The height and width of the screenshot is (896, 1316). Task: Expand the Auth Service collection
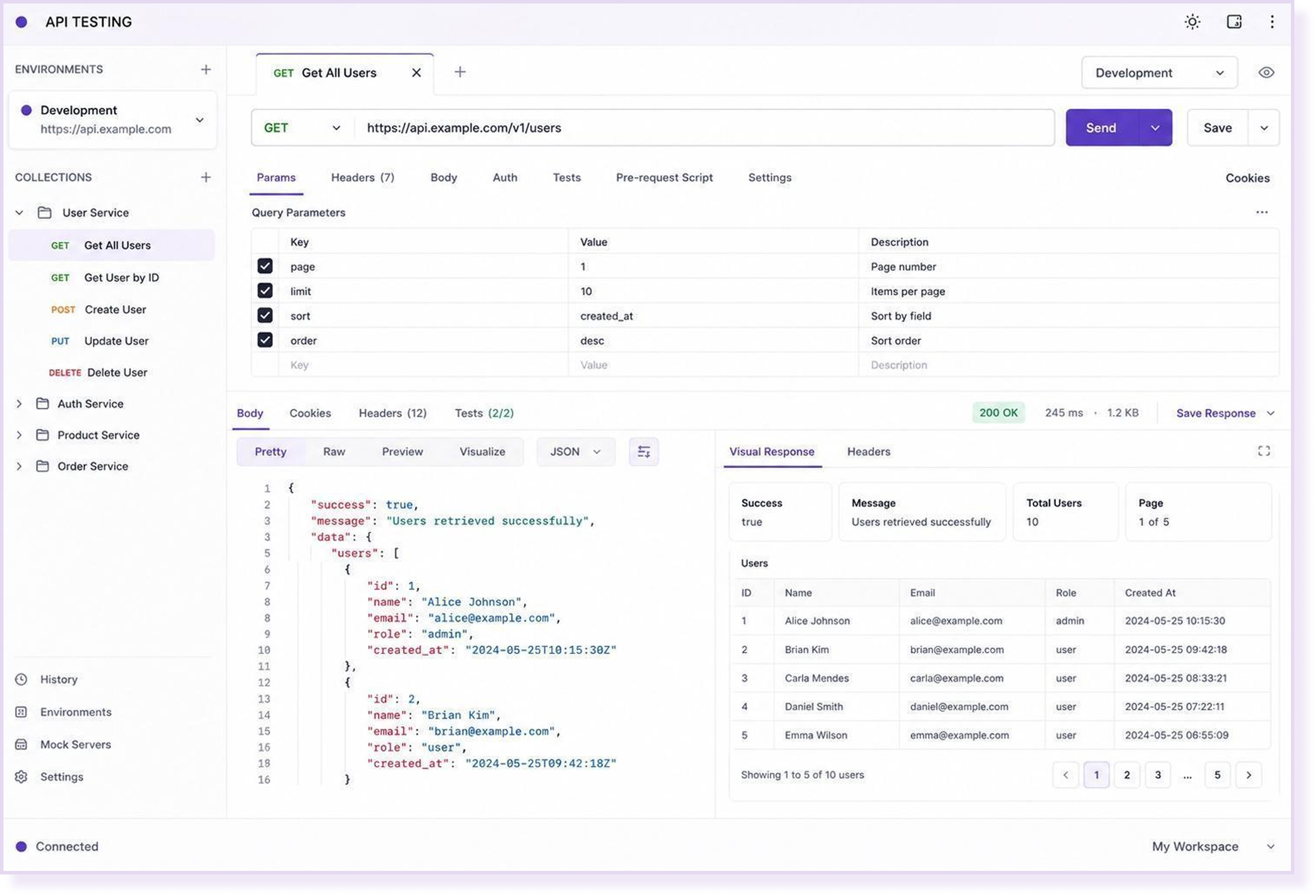pos(19,404)
